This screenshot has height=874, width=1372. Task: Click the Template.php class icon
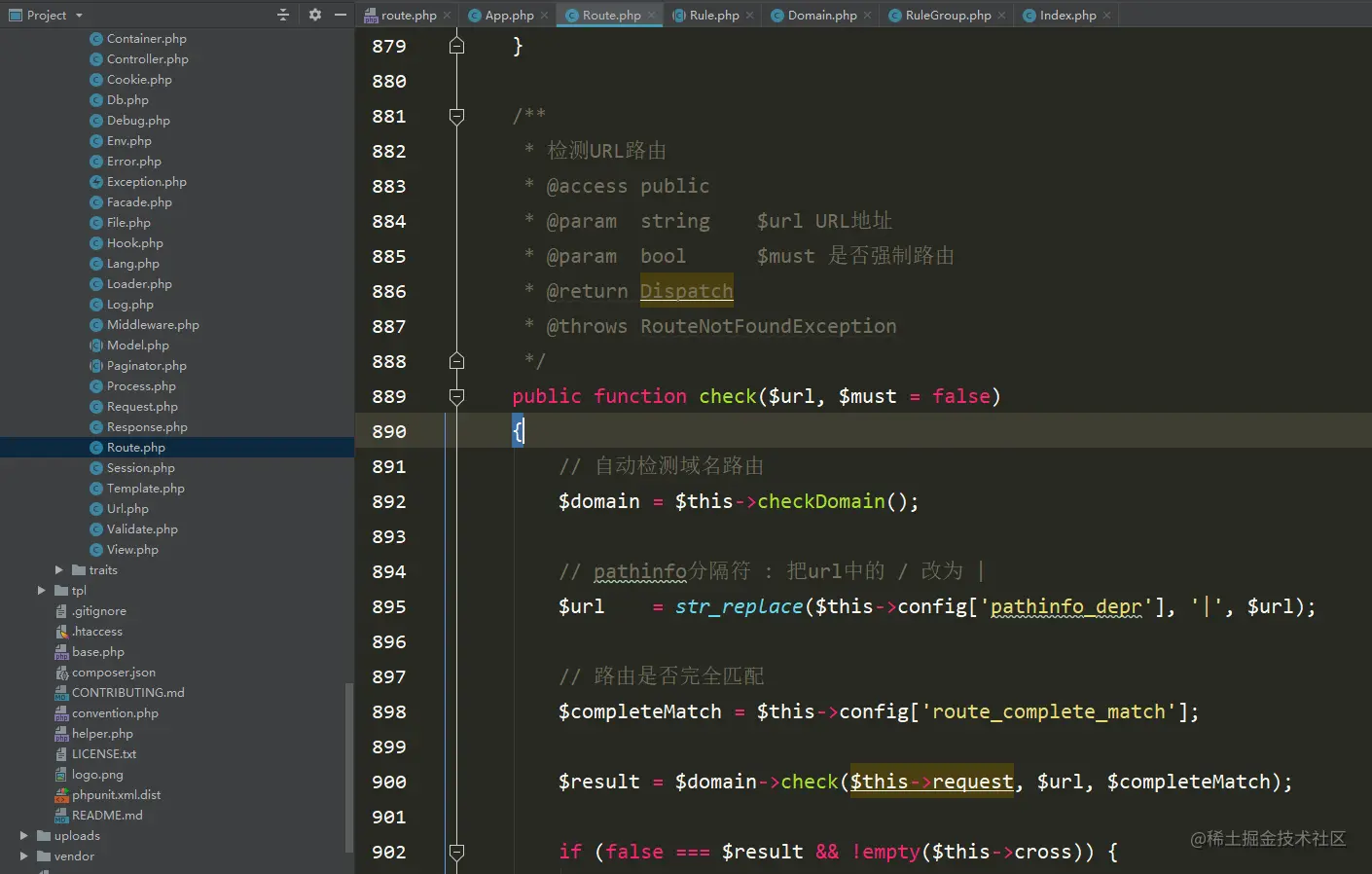pos(96,489)
